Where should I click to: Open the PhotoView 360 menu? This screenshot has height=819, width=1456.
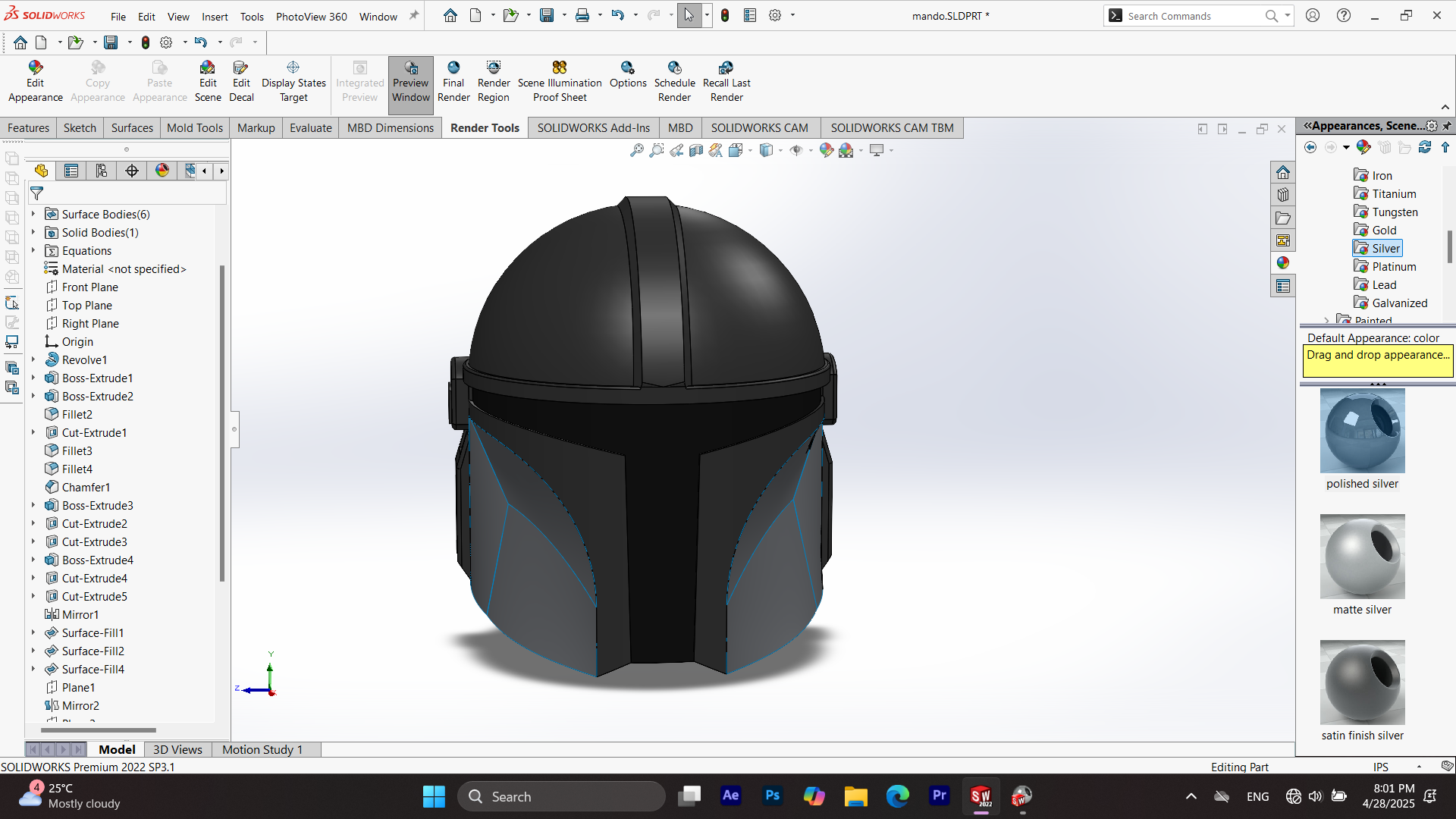312,17
